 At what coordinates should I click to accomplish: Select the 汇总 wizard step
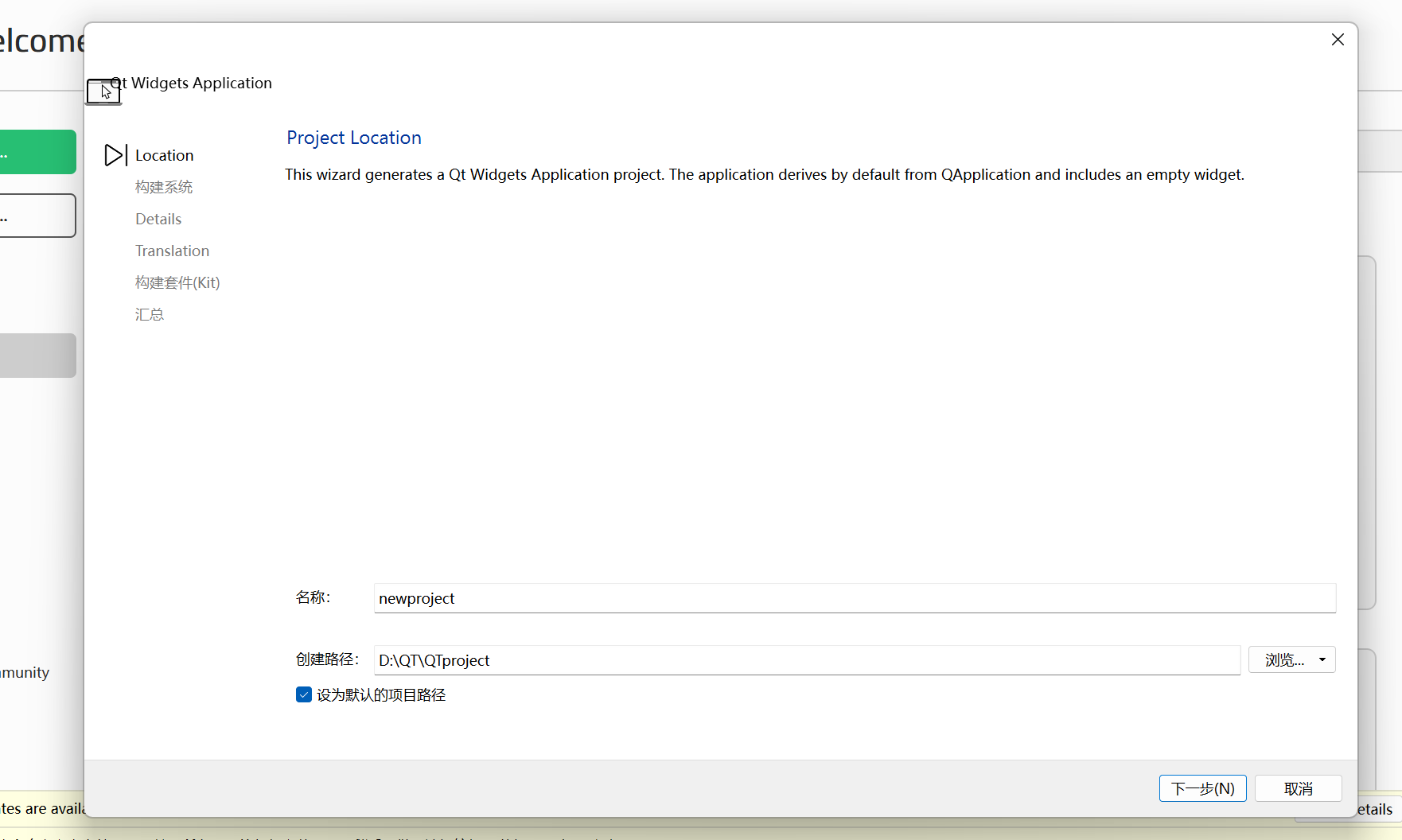point(150,314)
